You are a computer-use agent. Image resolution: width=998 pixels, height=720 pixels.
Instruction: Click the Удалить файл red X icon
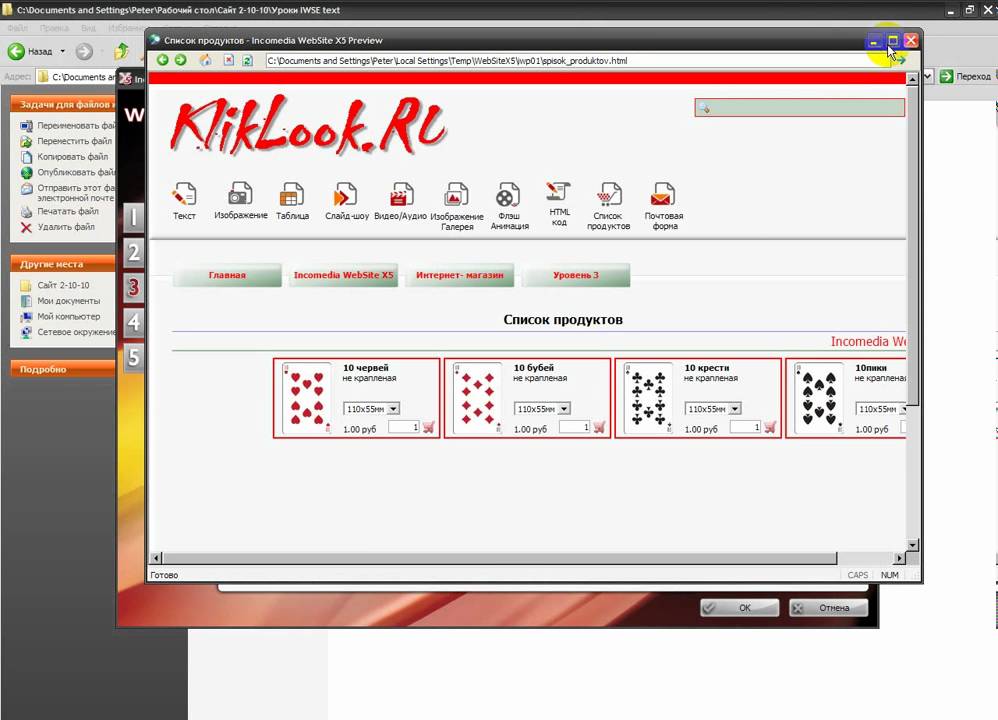coord(26,227)
